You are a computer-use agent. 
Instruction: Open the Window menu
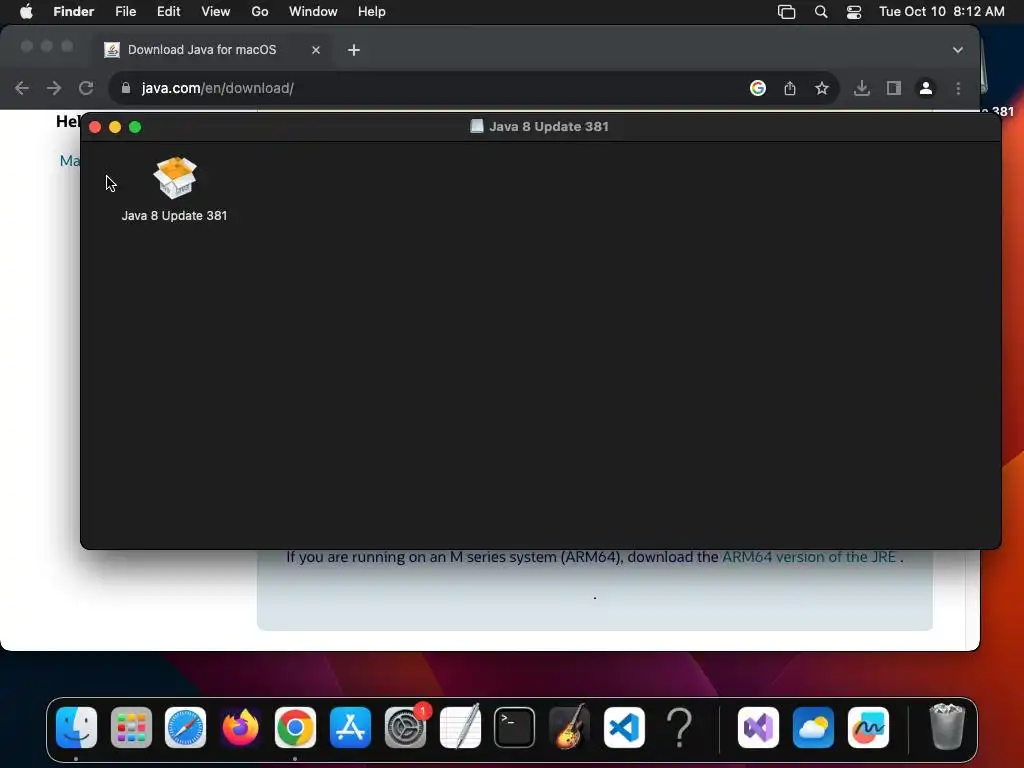click(x=313, y=12)
